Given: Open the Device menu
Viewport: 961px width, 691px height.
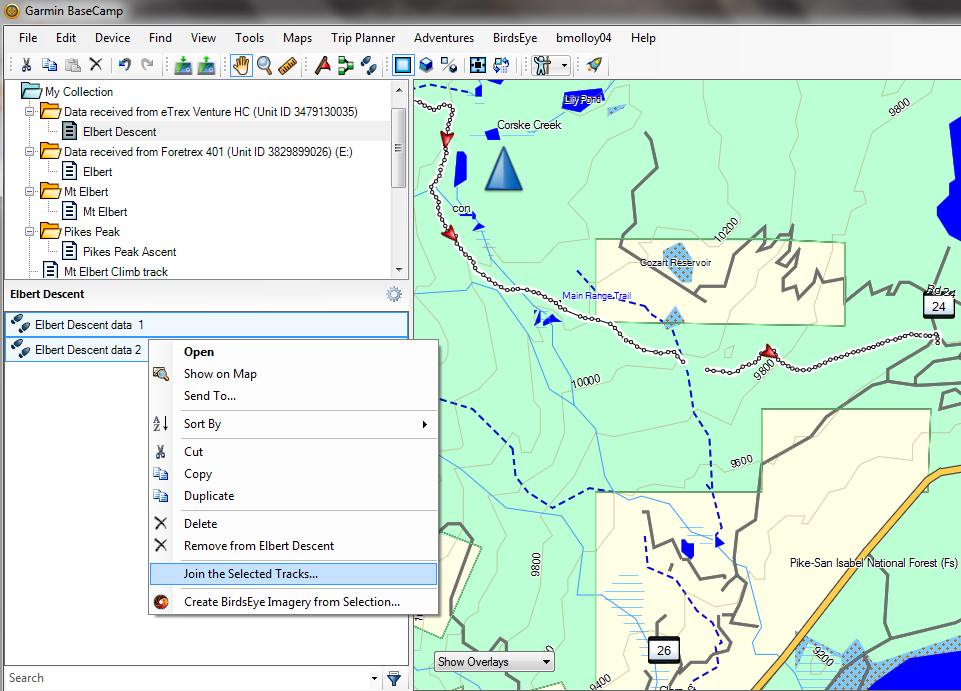Looking at the screenshot, I should tap(112, 38).
